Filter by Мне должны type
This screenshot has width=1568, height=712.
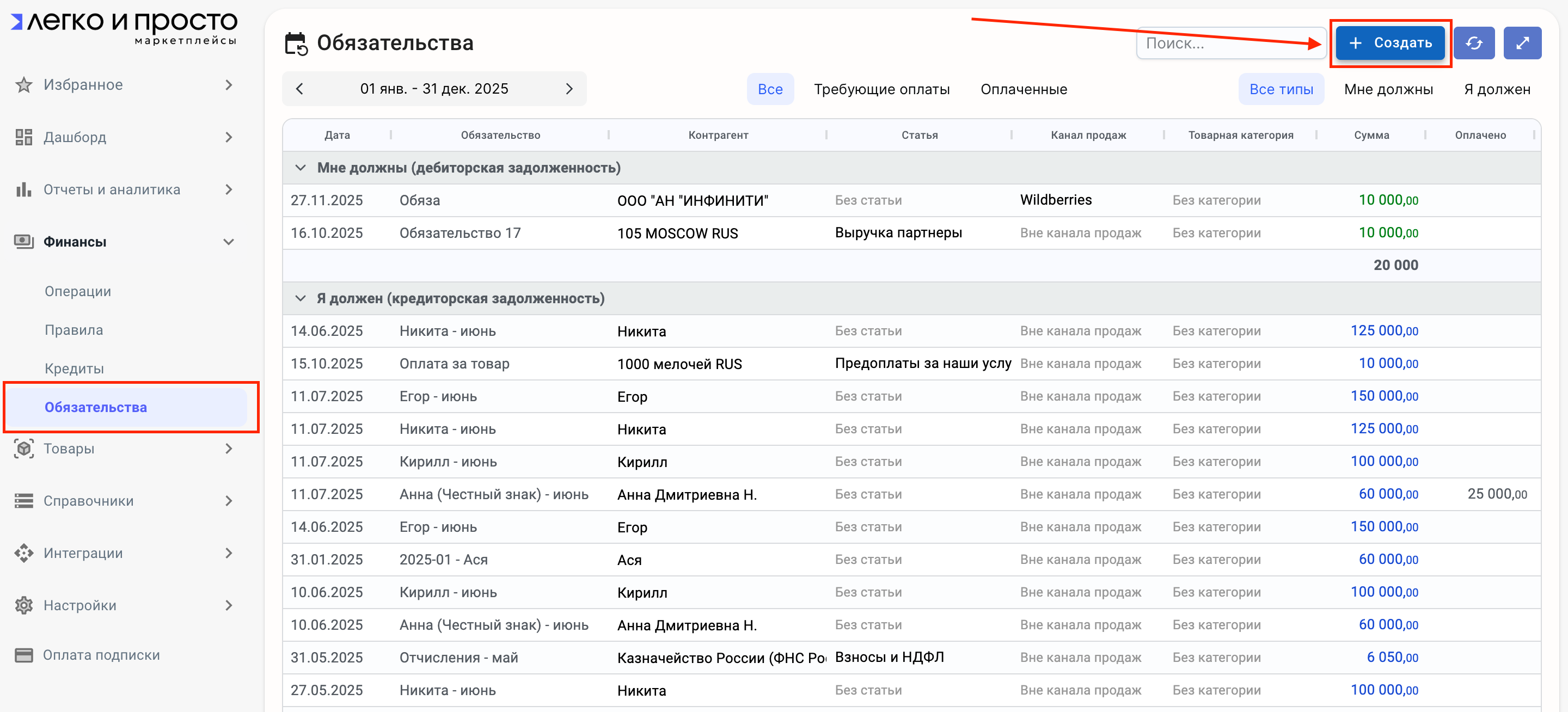point(1388,89)
